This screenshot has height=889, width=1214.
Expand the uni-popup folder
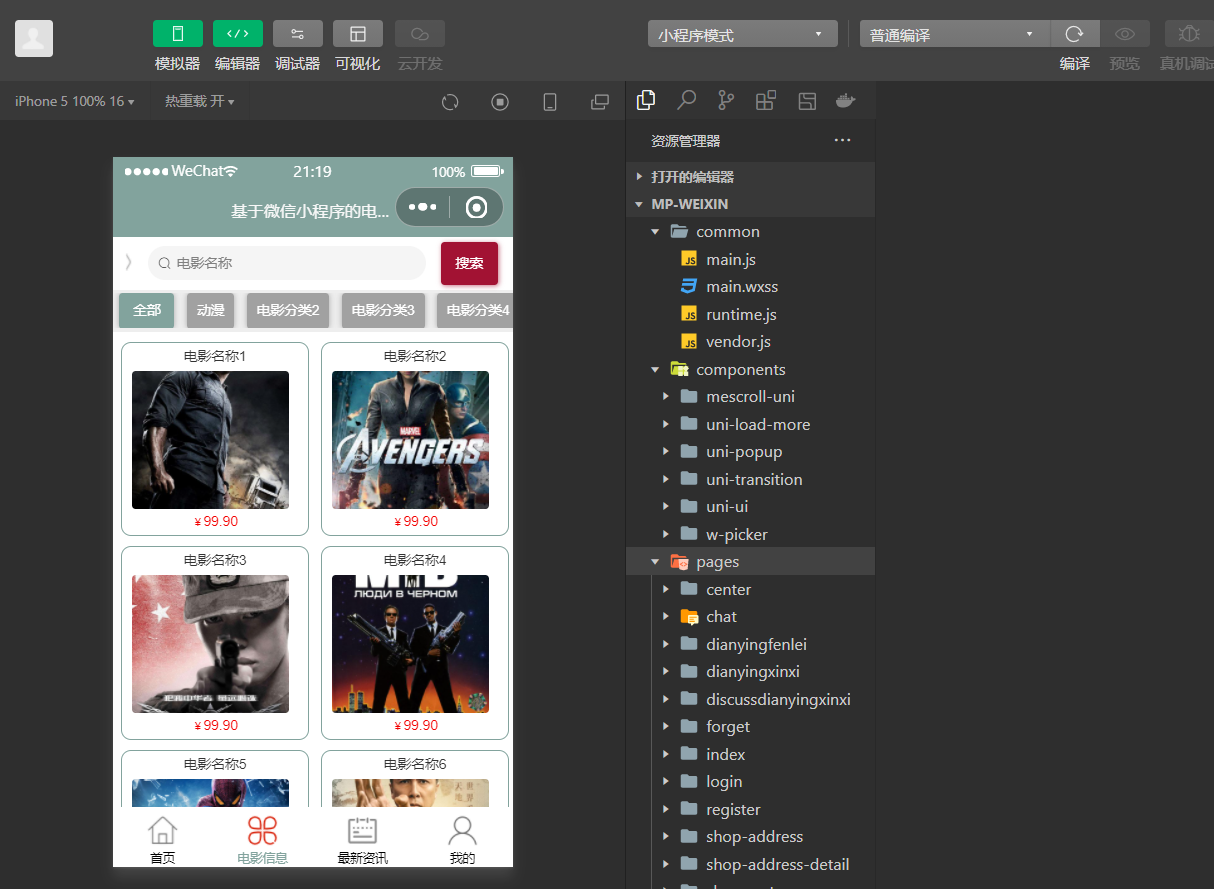(x=751, y=452)
